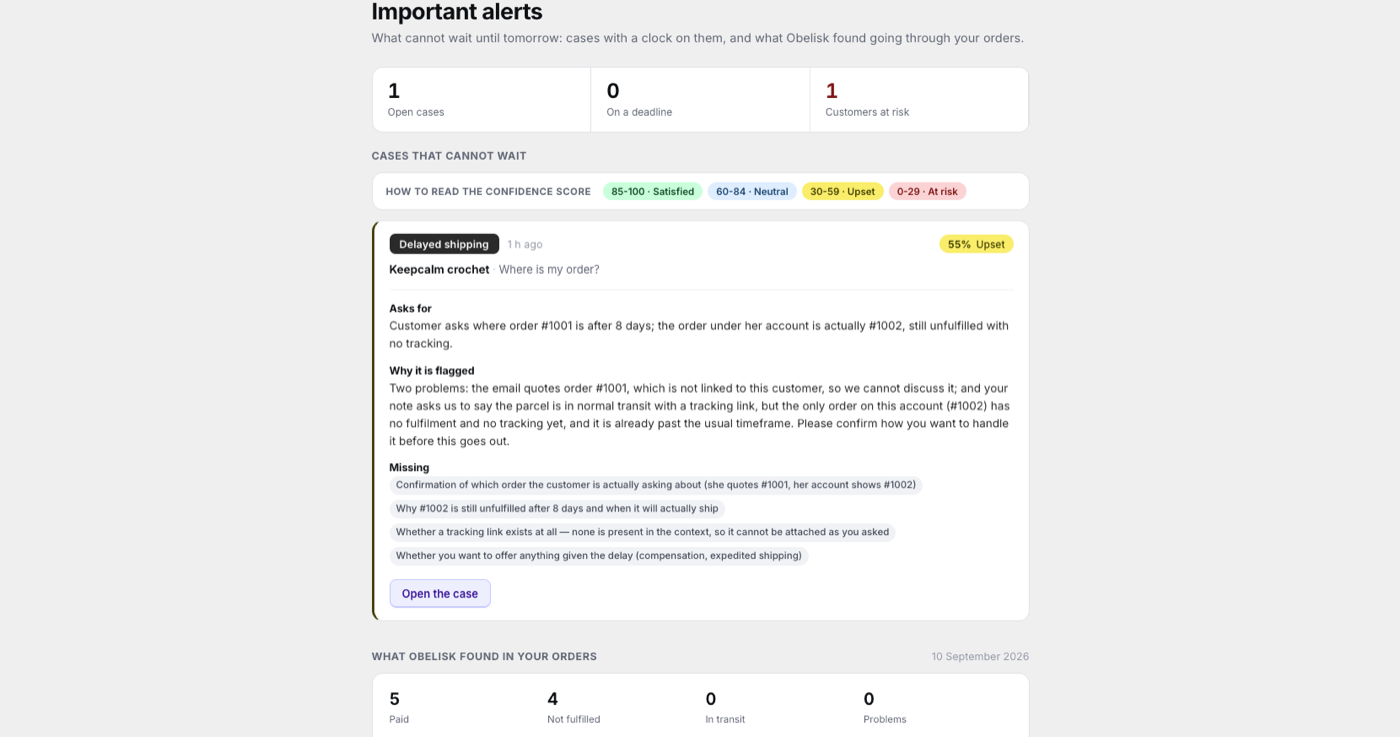Select the compensation offer missing chip
Screen dimensions: 1400x737
599,555
